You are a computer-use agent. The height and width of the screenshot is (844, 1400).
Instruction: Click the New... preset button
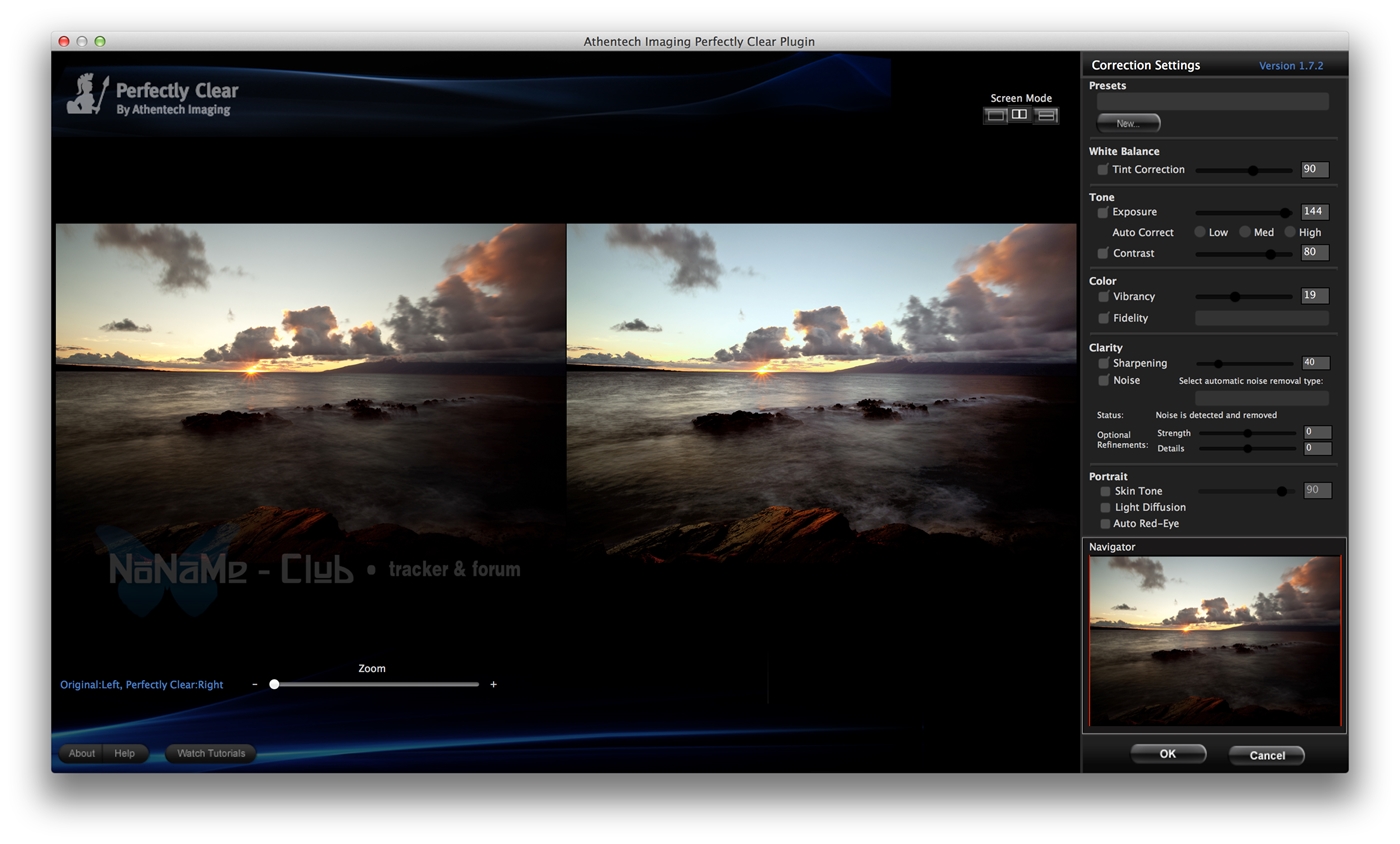point(1128,123)
